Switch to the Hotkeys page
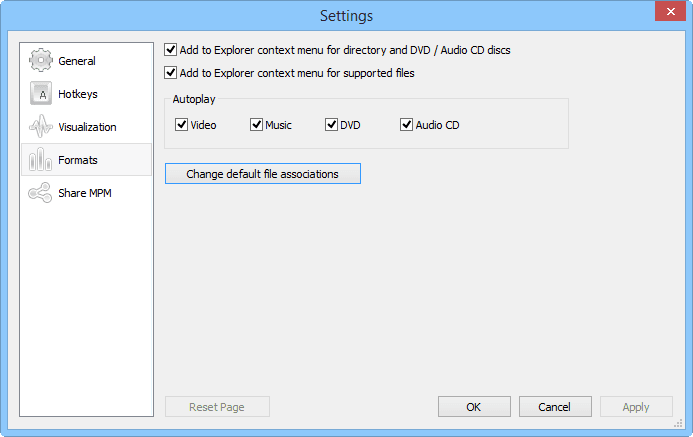The width and height of the screenshot is (693, 437). pos(78,94)
